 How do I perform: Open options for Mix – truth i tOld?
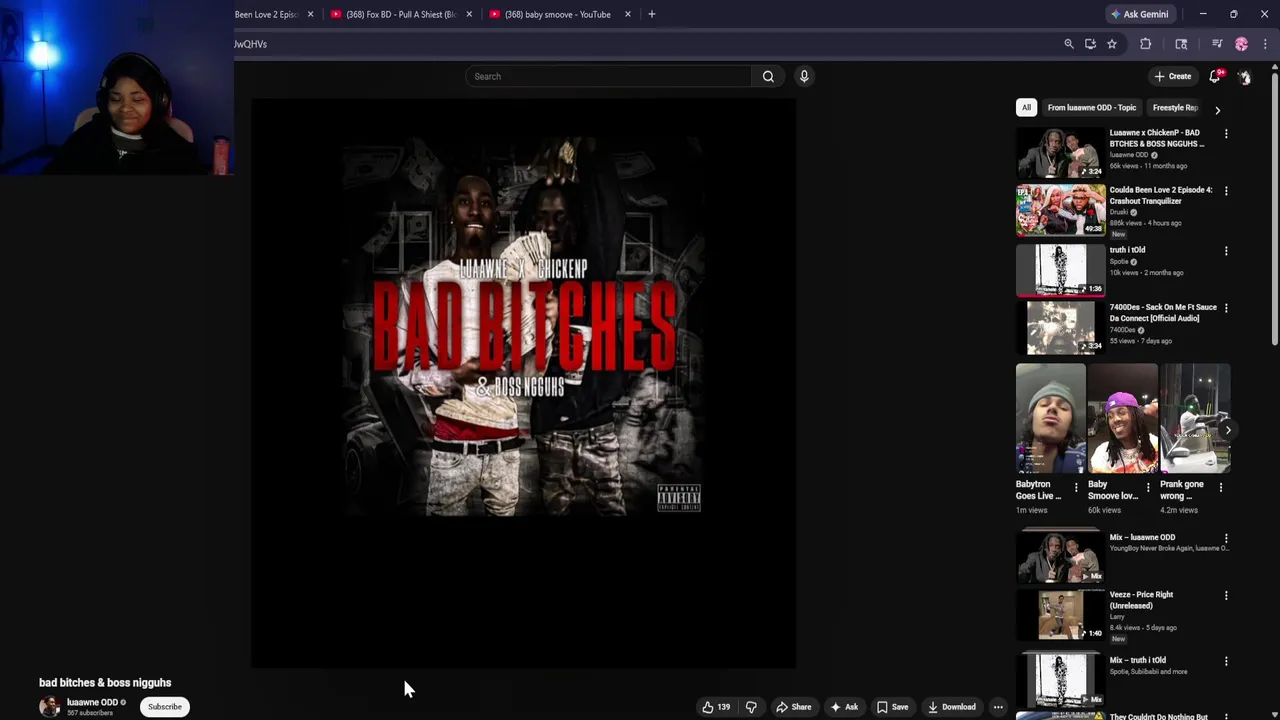[1226, 662]
